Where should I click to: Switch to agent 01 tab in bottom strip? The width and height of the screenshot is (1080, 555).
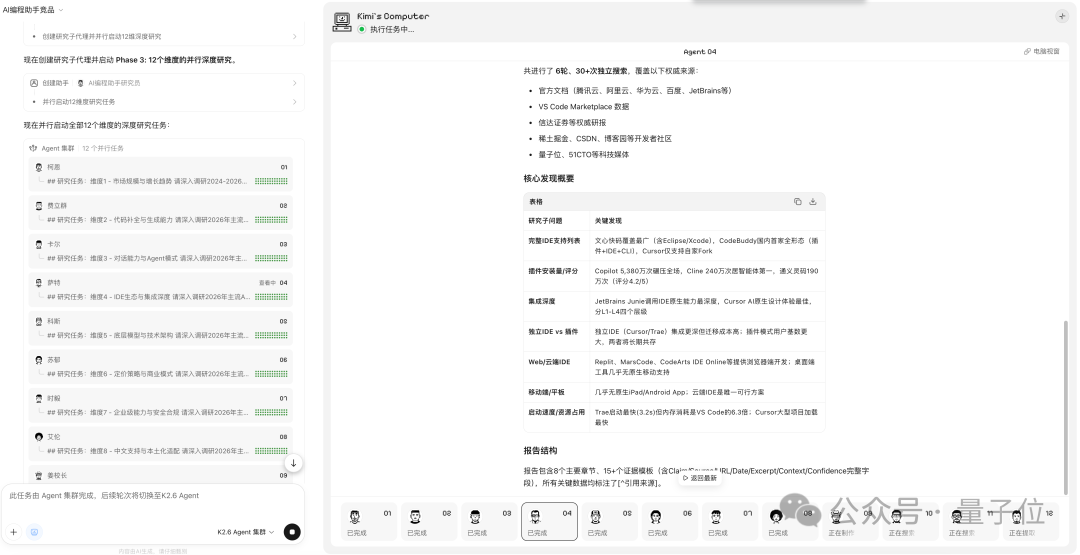[x=369, y=520]
